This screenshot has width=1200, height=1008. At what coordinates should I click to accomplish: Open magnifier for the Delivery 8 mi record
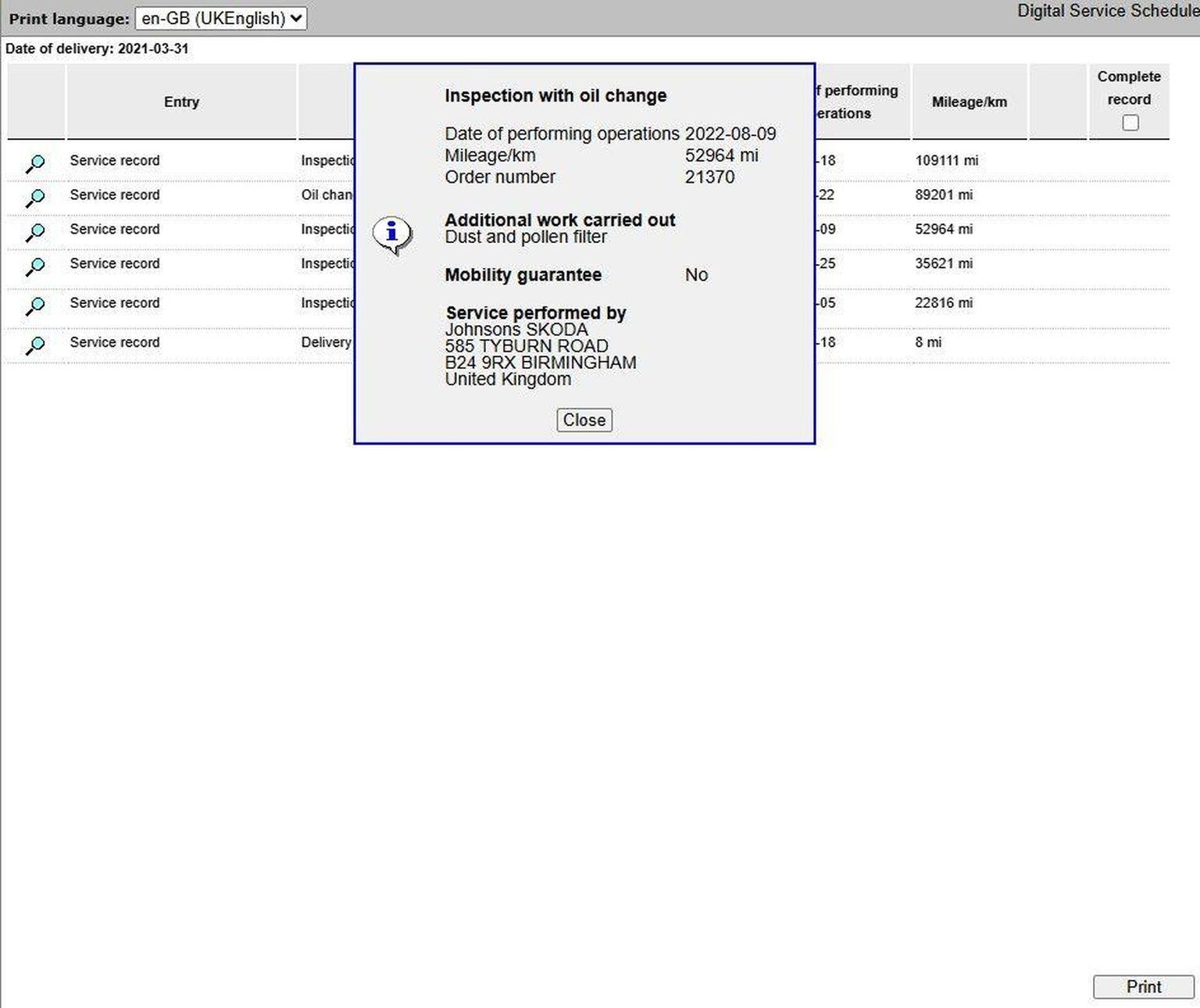click(x=35, y=345)
